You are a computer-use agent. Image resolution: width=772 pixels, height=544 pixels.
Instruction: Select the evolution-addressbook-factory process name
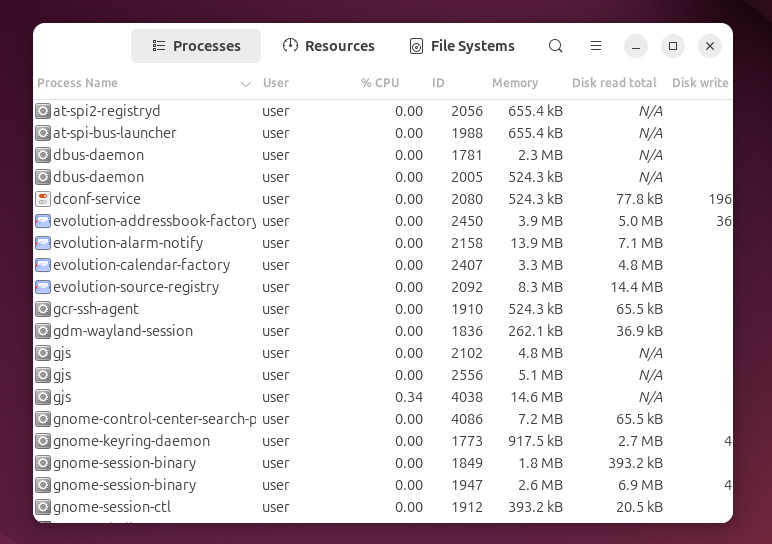click(x=155, y=221)
